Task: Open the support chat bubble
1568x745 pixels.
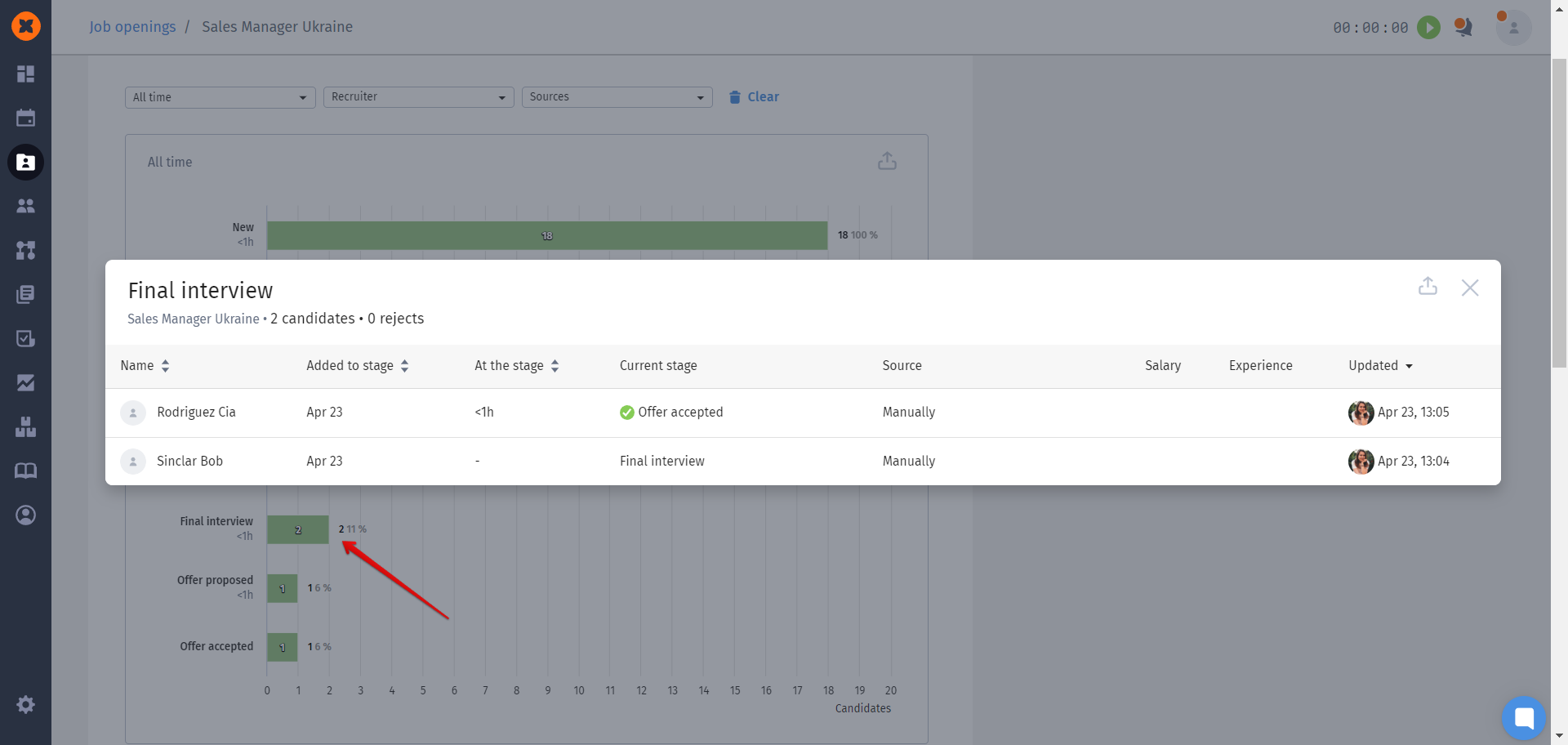Action: (1524, 718)
